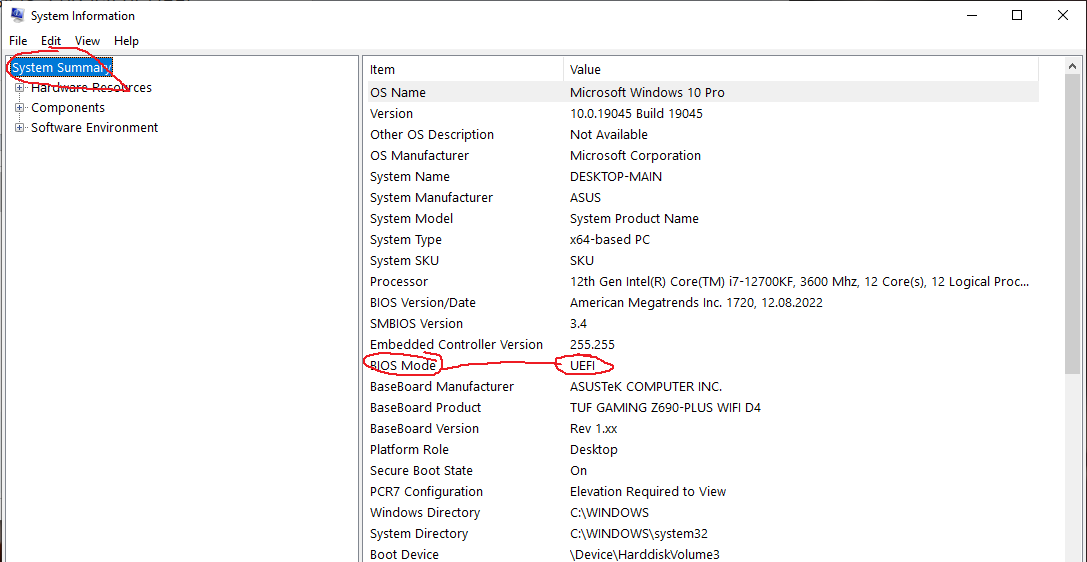Click the UEFI value

point(582,365)
